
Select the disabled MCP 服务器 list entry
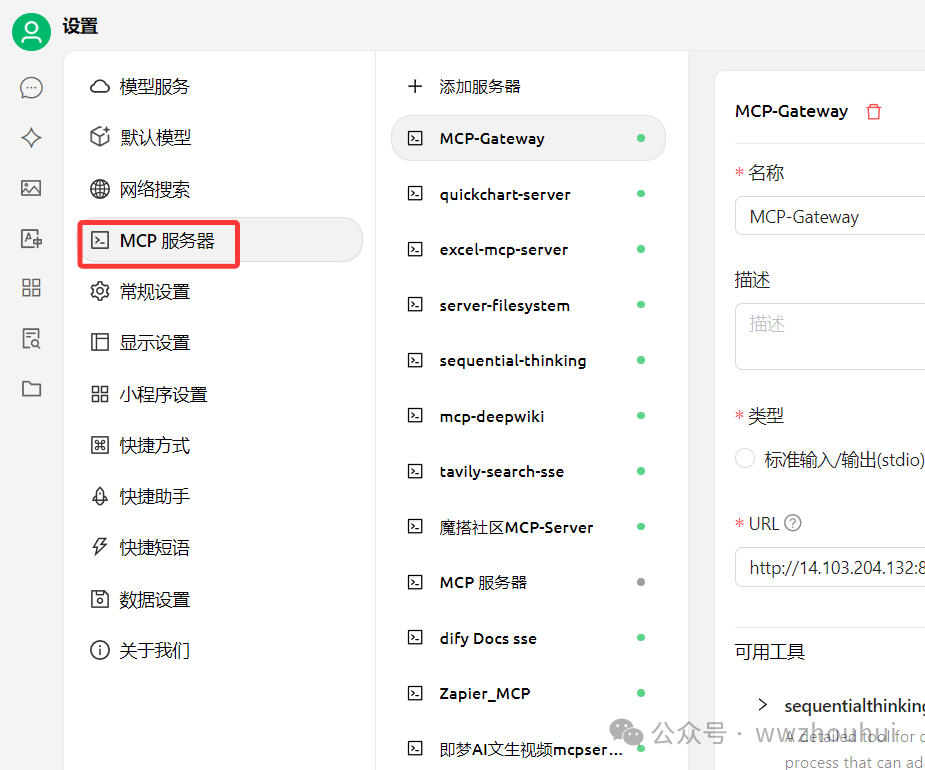tap(528, 582)
